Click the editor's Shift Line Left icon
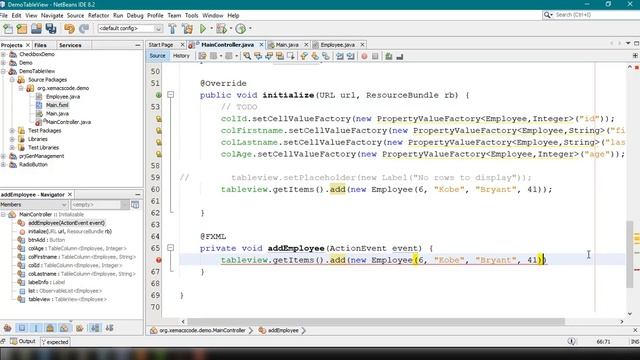The image size is (640, 360). [340, 56]
